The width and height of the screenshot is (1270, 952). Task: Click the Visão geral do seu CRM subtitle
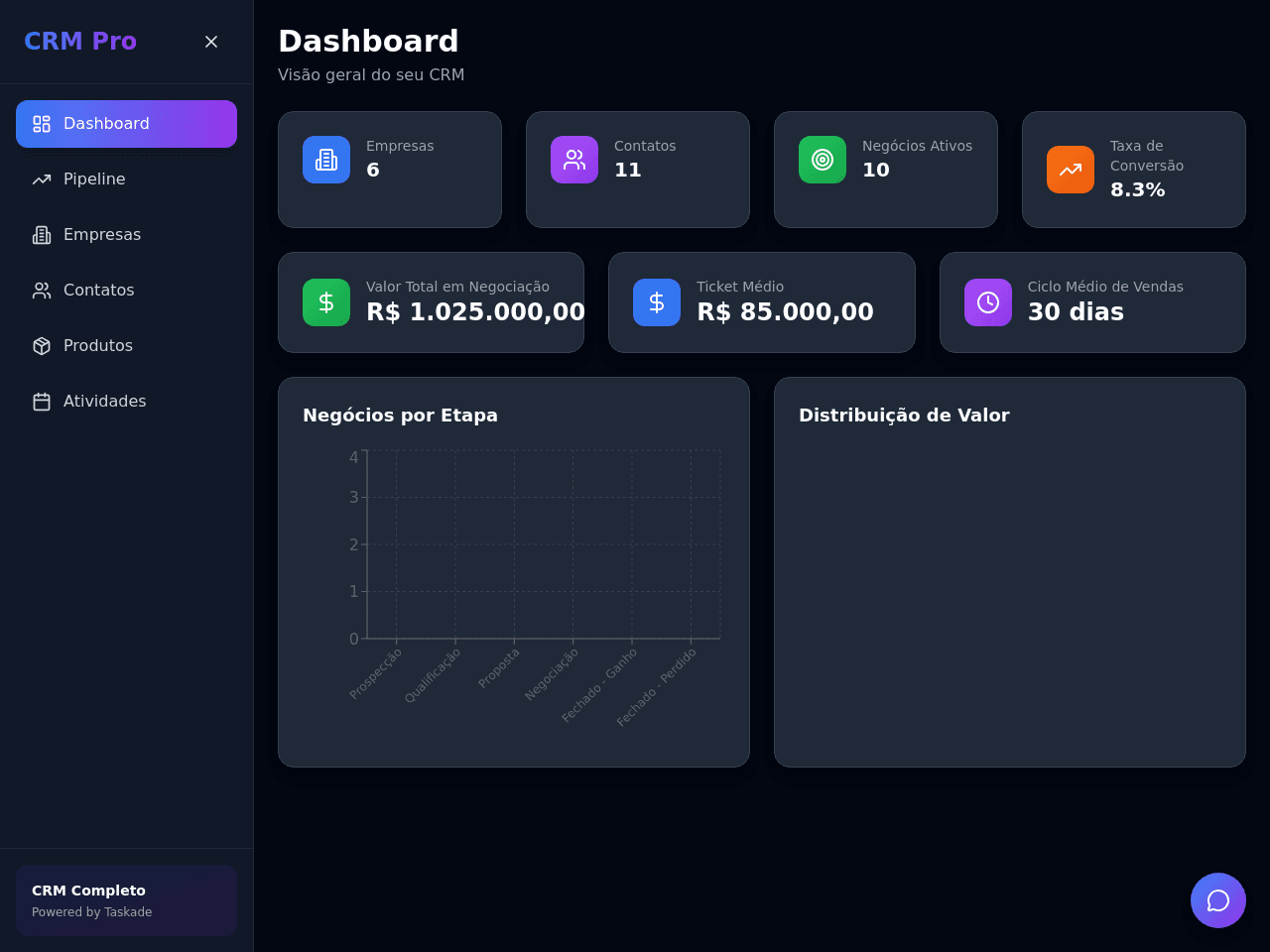371,75
